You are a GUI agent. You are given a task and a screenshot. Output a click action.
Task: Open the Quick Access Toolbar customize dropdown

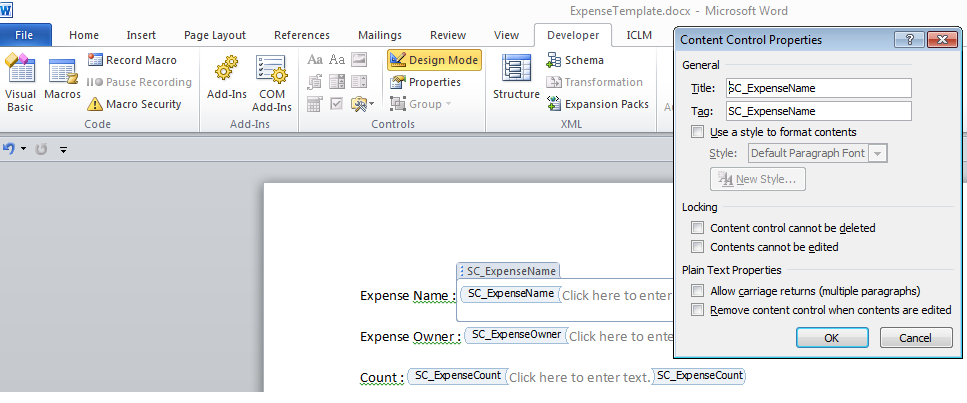click(63, 149)
